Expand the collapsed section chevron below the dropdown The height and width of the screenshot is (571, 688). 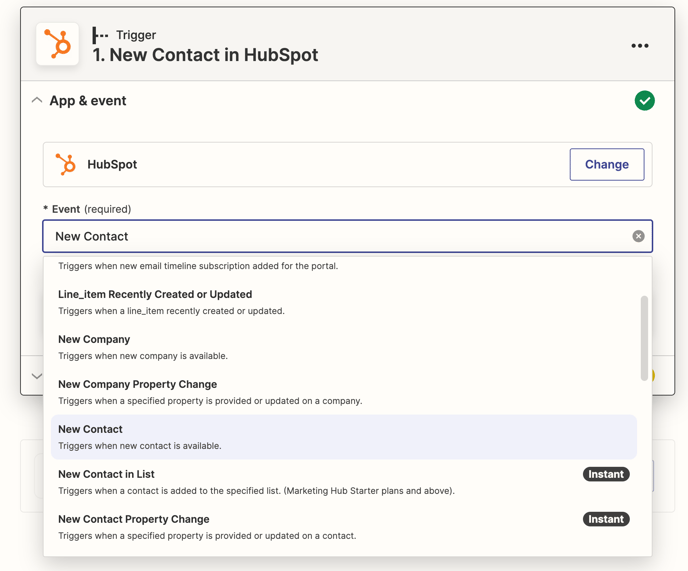[37, 376]
